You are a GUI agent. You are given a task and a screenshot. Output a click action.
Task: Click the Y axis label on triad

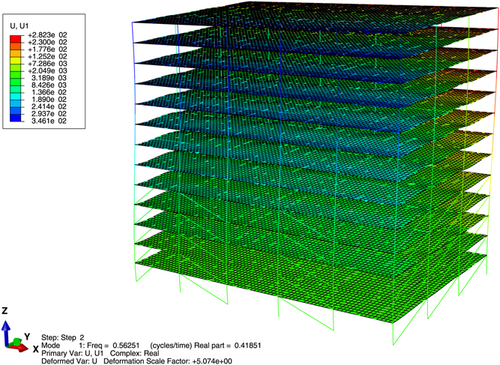tap(27, 336)
